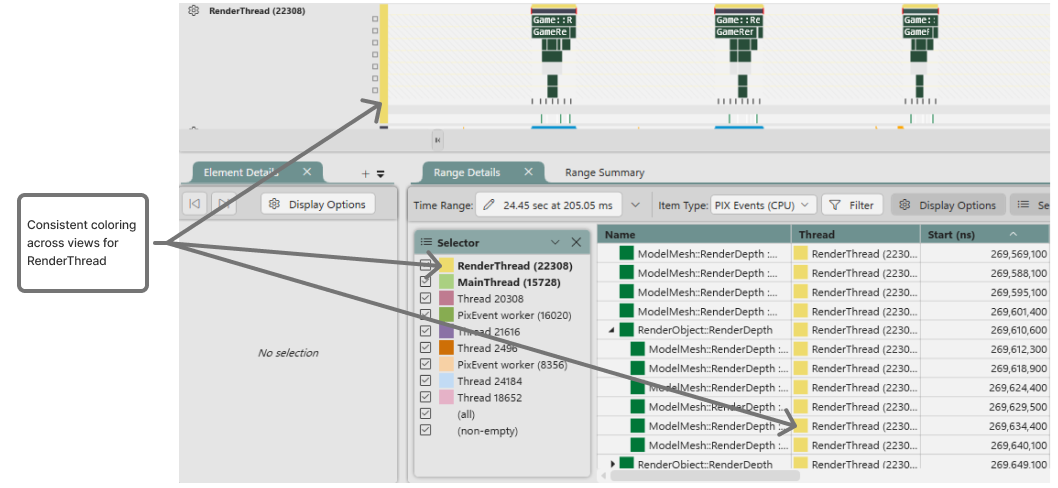This screenshot has height=488, width=1058.
Task: Click yellow thread swatch in row 269,595,100
Action: click(x=800, y=292)
